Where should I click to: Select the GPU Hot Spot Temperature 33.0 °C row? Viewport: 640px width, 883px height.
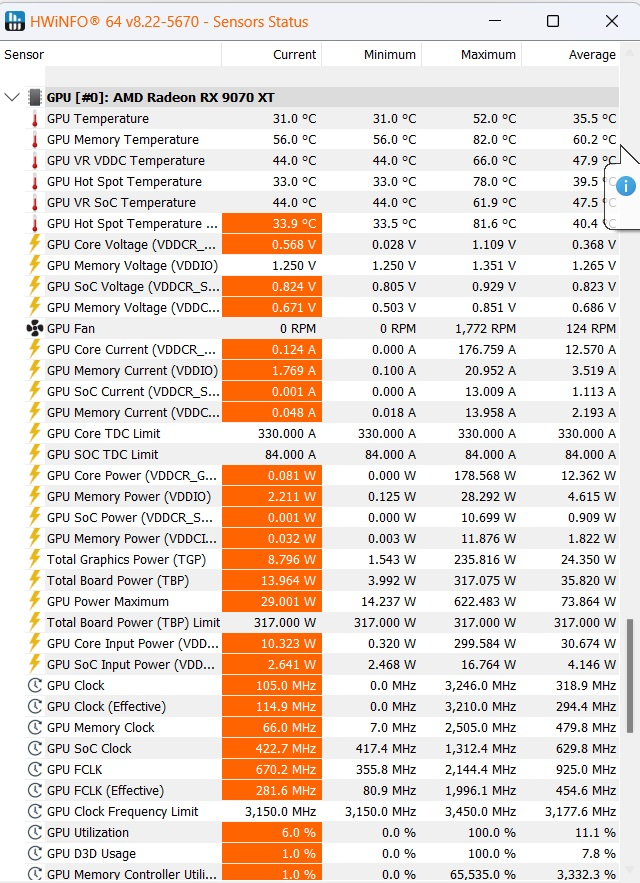322,181
